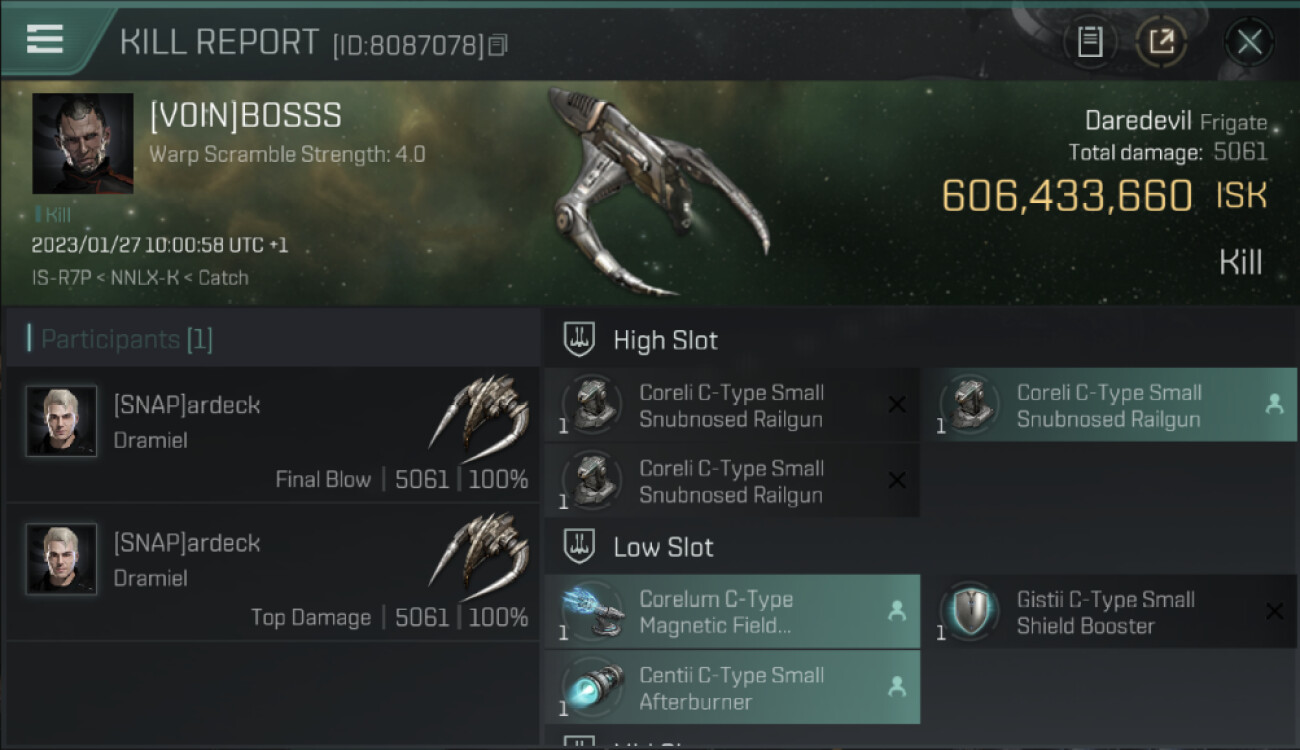Open the Top Damage ardeck portrait
This screenshot has width=1300, height=750.
click(x=62, y=559)
